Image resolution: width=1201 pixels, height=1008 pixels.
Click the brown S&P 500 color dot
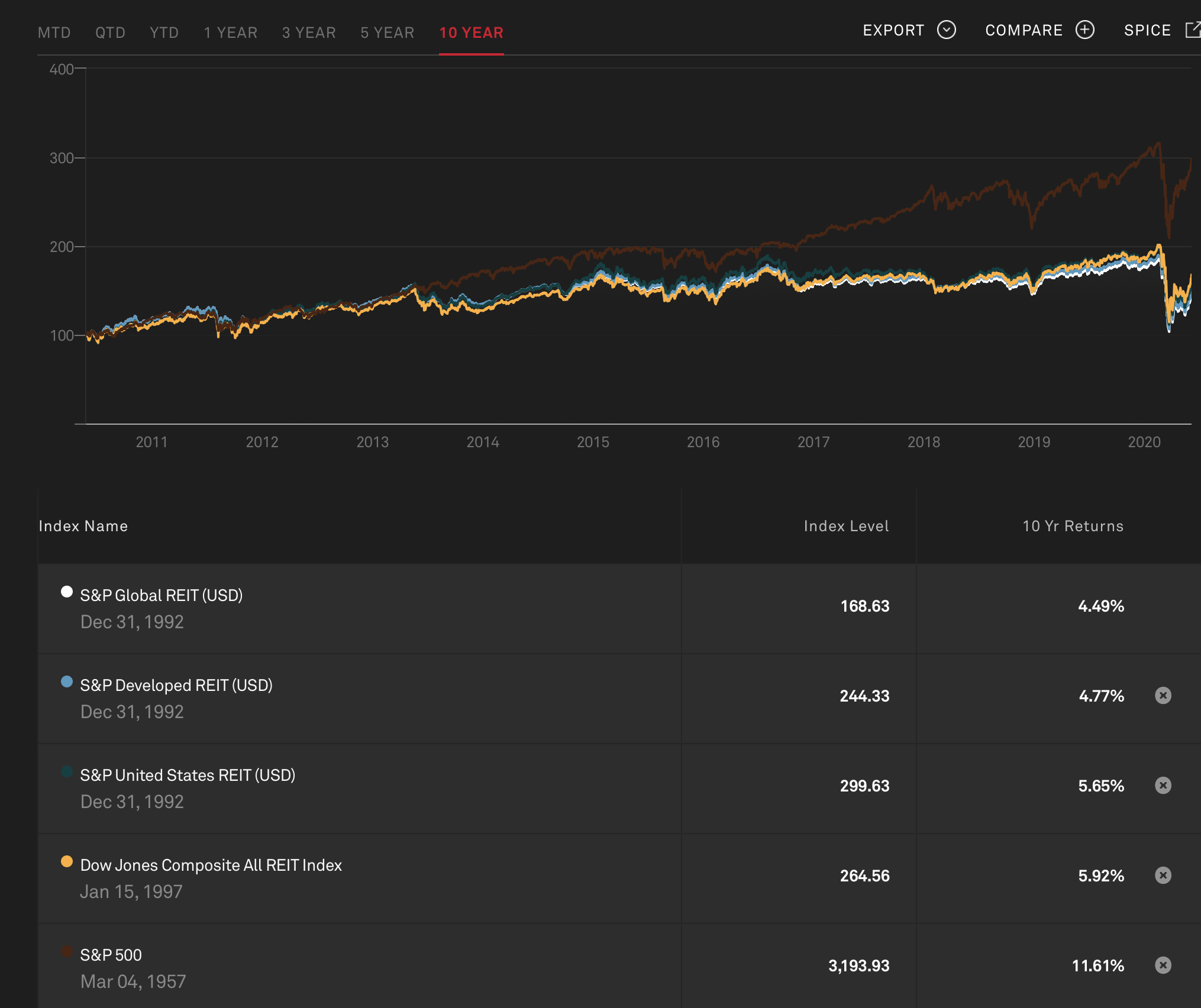click(x=67, y=951)
